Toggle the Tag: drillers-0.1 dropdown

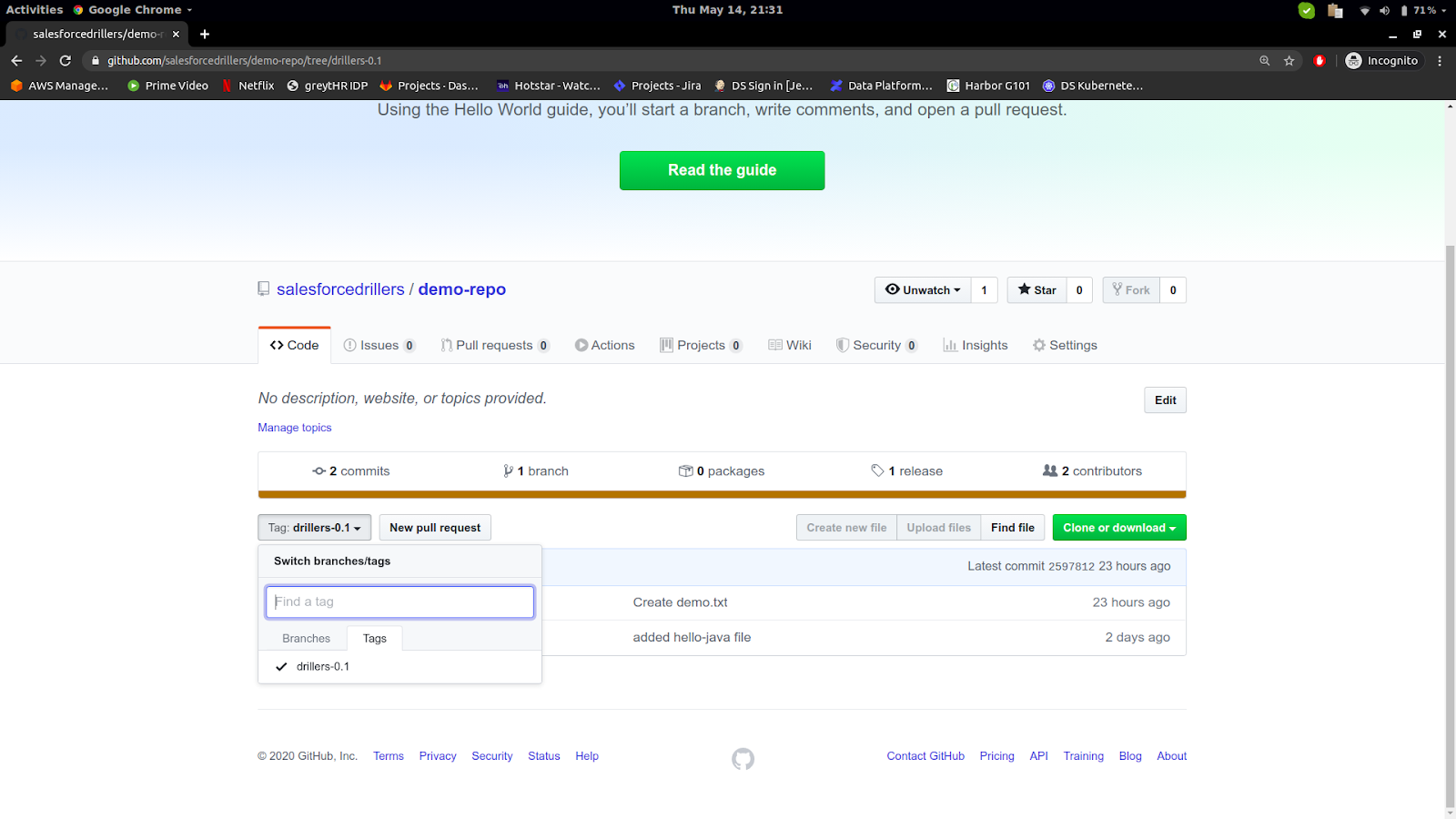click(314, 528)
